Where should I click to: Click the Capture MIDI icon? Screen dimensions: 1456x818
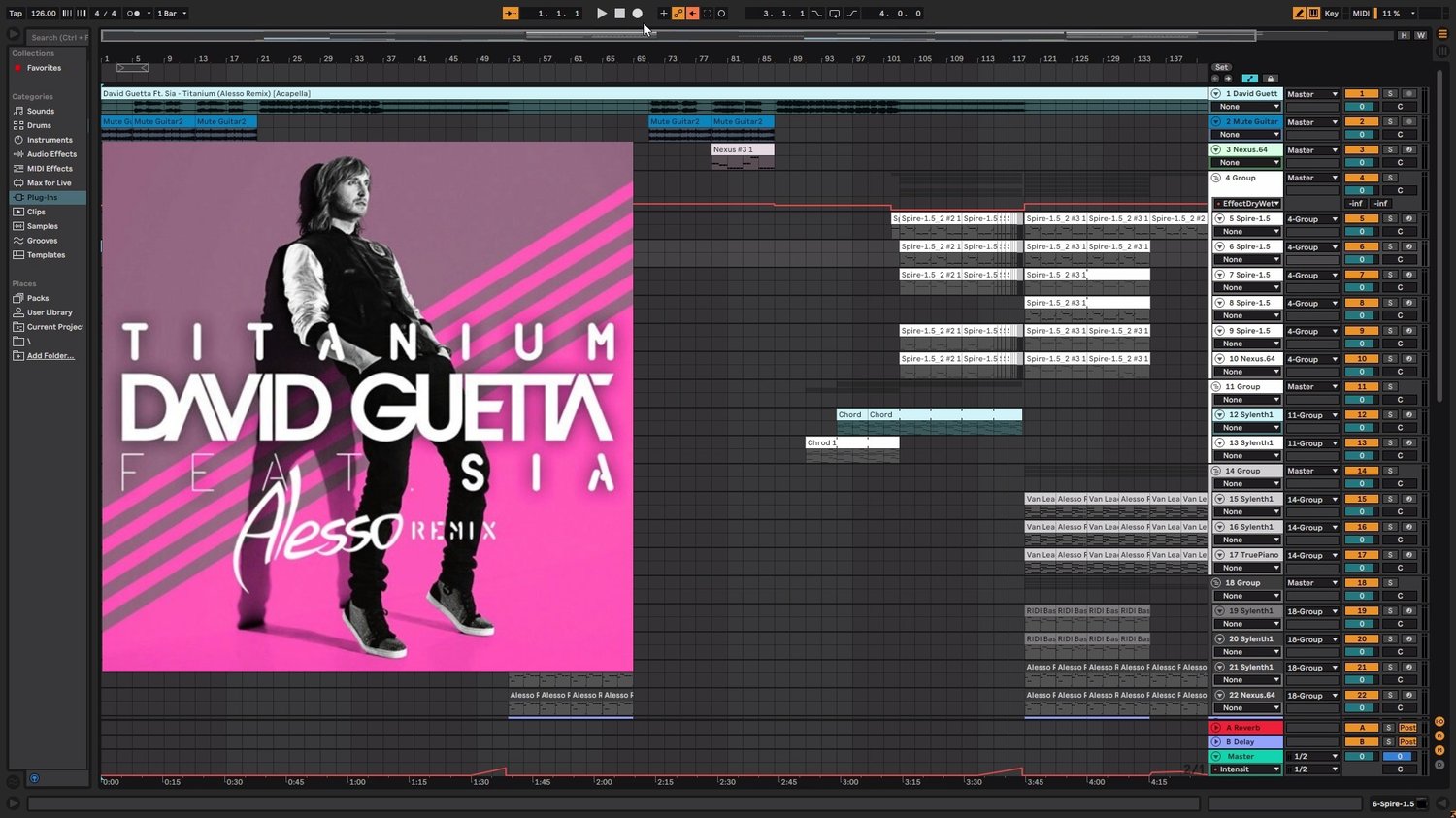tap(707, 14)
